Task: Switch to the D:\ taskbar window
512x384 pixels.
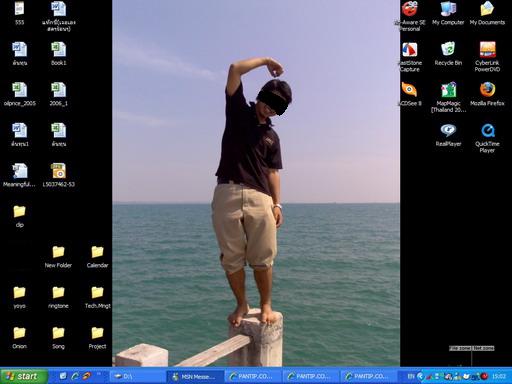Action: pos(137,376)
